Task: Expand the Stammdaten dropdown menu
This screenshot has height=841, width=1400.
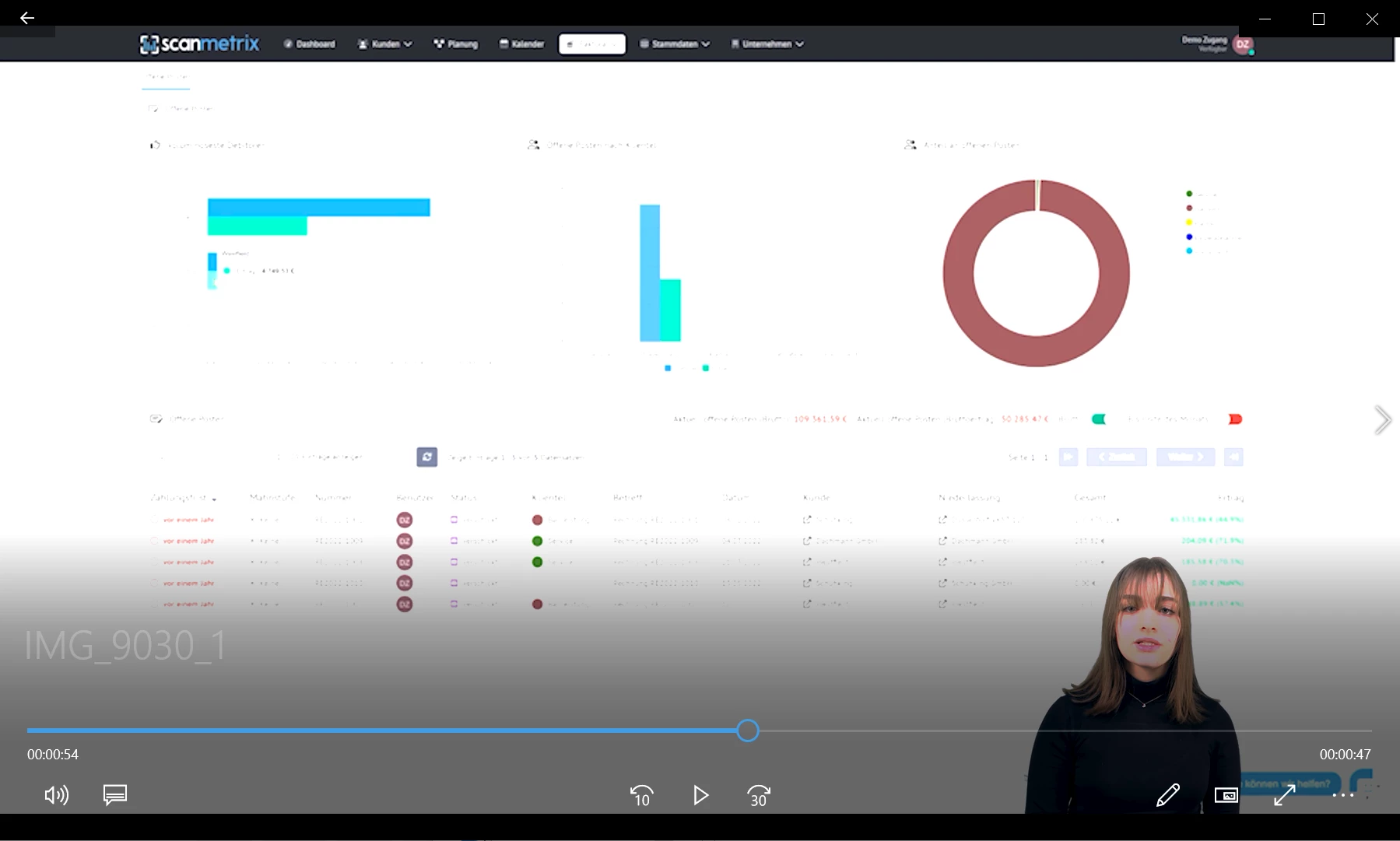Action: pyautogui.click(x=675, y=44)
